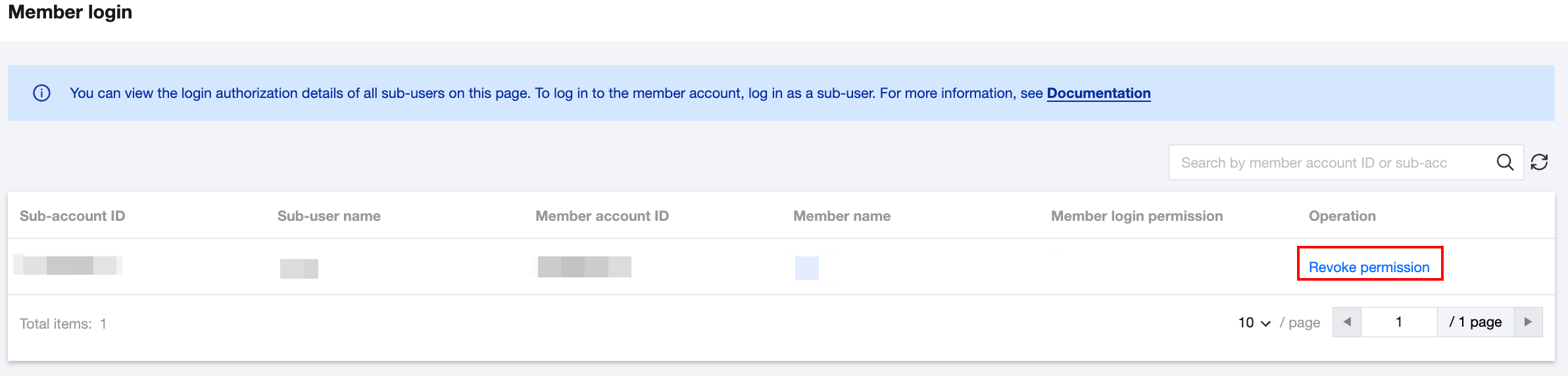The image size is (1568, 376).
Task: Revoke permission for the listed sub-user
Action: (x=1369, y=267)
